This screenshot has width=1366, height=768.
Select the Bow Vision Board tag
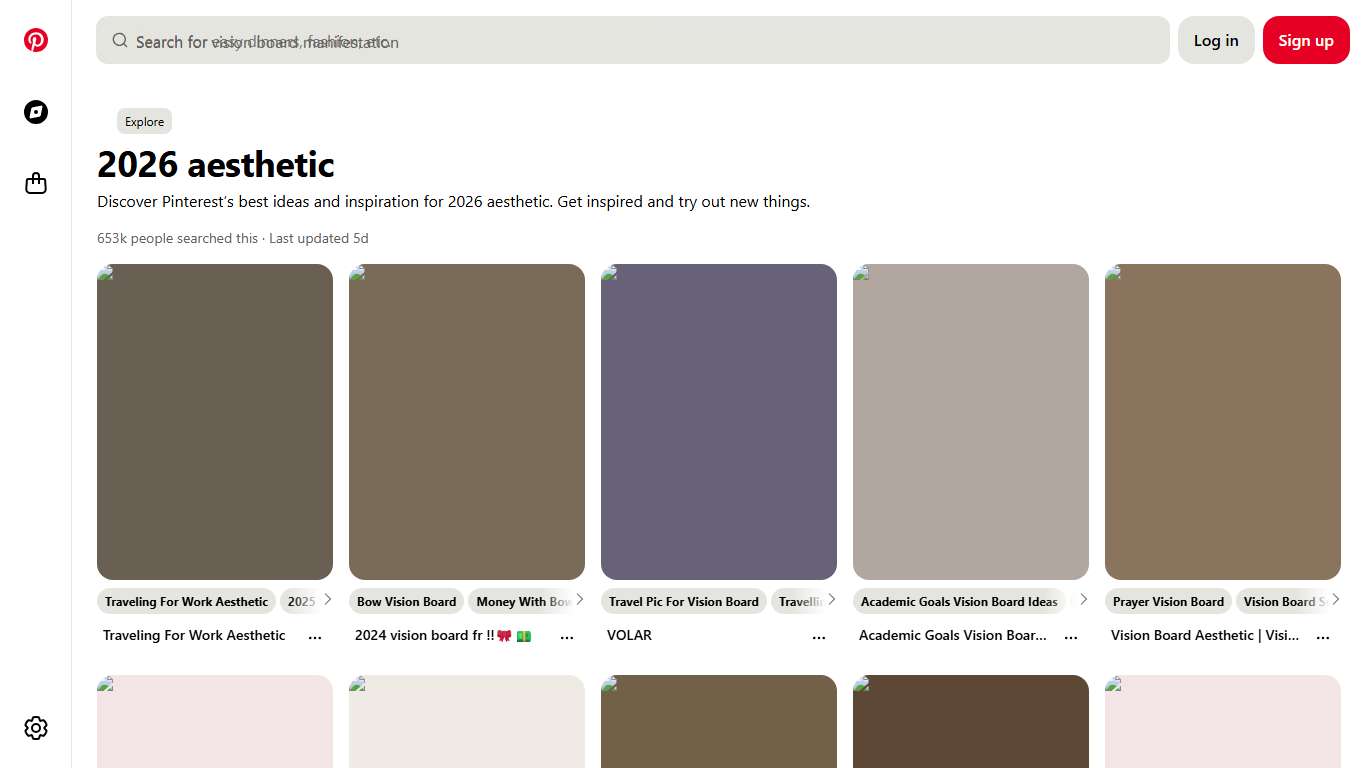tap(406, 602)
